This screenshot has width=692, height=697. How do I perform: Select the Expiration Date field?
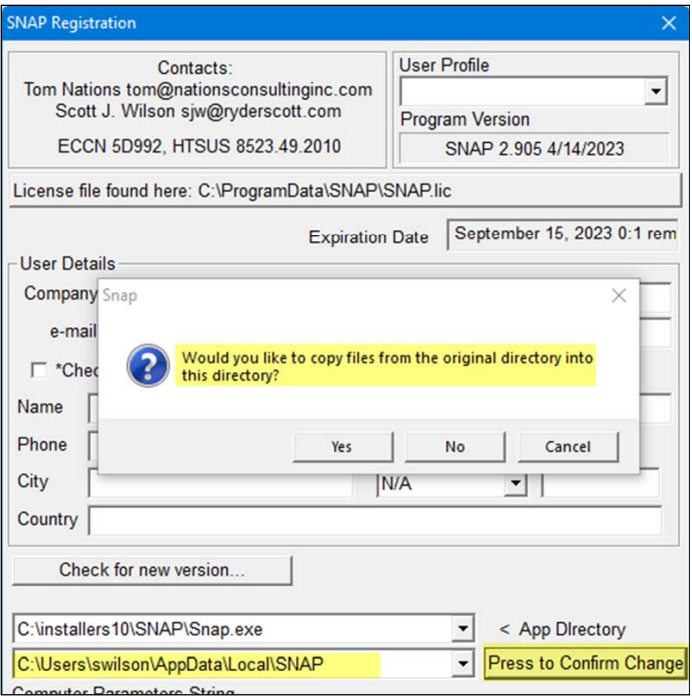(x=564, y=234)
